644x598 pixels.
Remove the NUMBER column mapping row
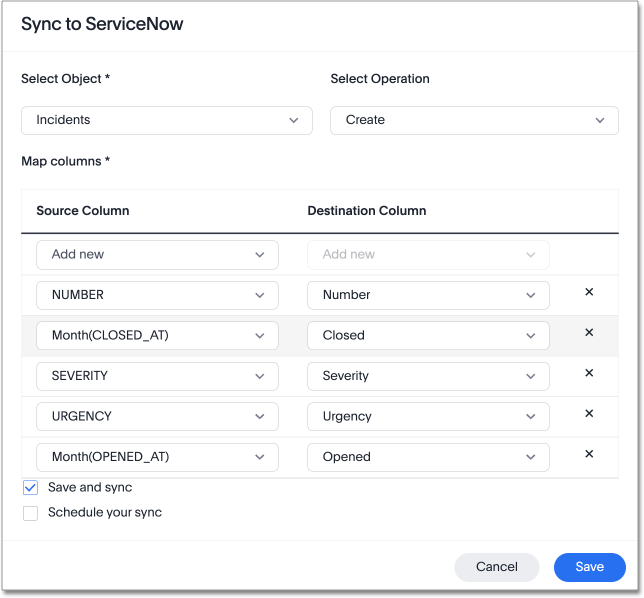pyautogui.click(x=589, y=292)
